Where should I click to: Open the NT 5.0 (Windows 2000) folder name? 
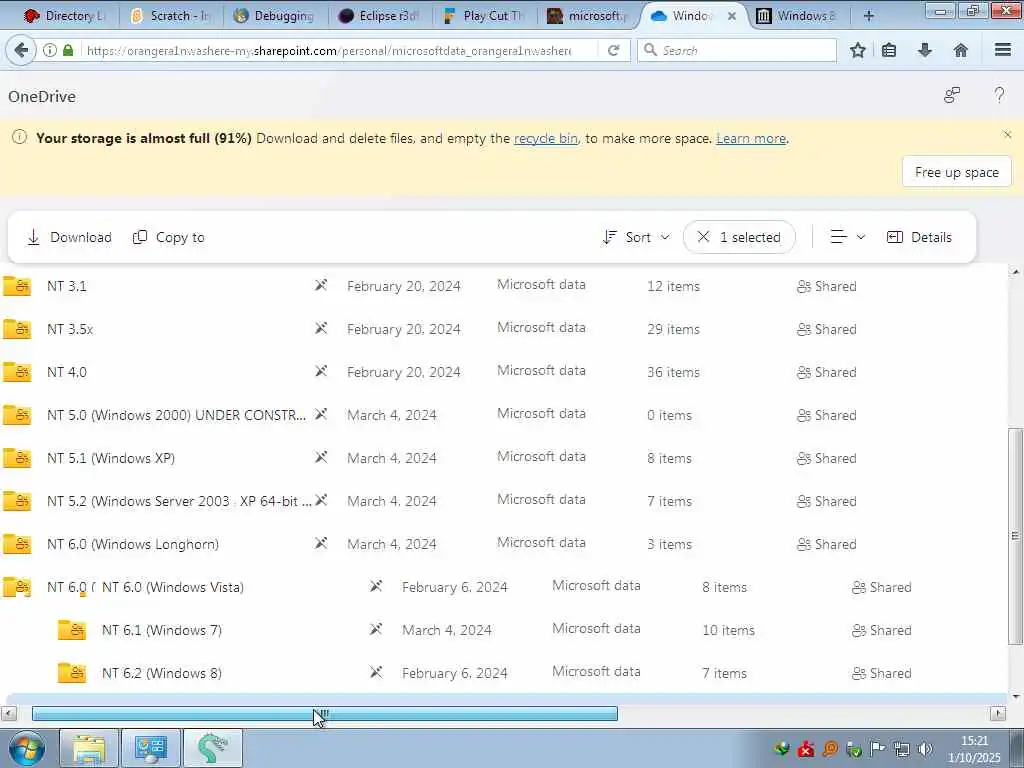176,415
